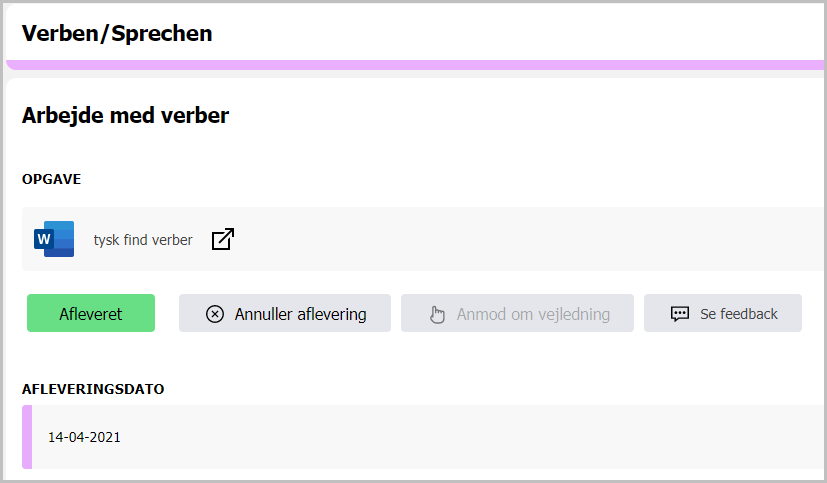Click the purple accent stripe beside the date
Image resolution: width=827 pixels, height=483 pixels.
[x=27, y=437]
